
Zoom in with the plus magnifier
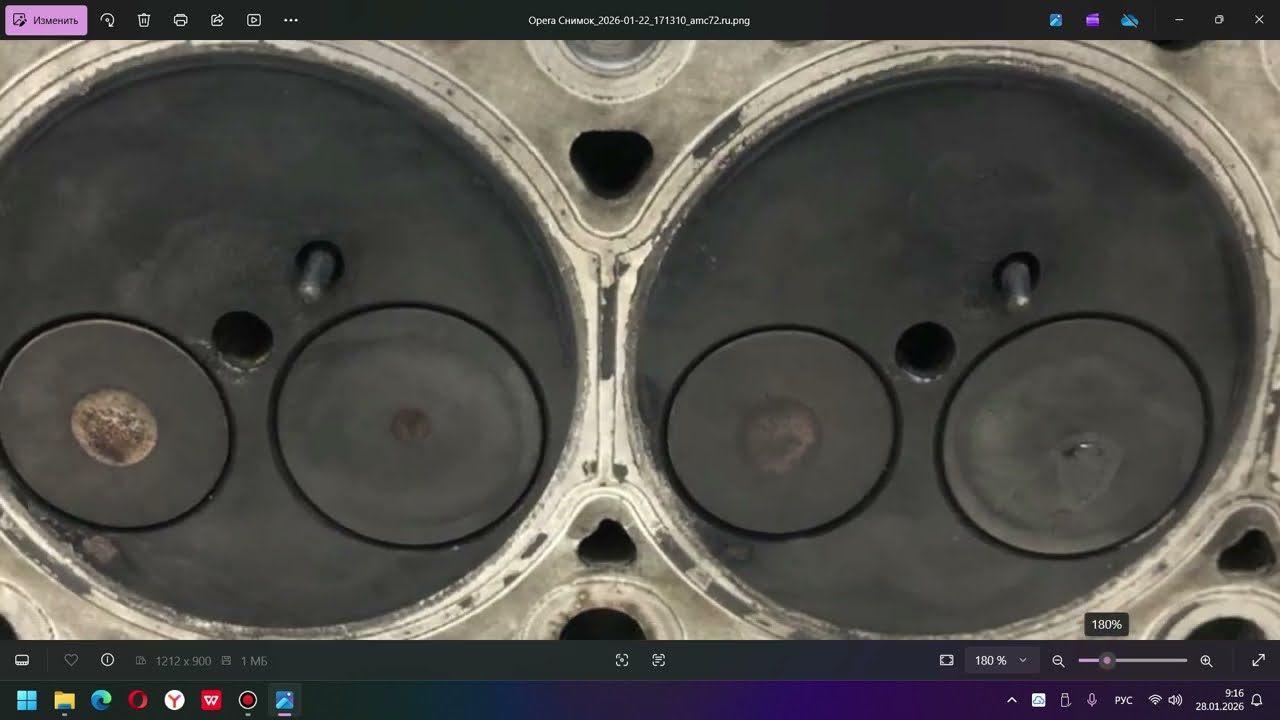tap(1206, 660)
